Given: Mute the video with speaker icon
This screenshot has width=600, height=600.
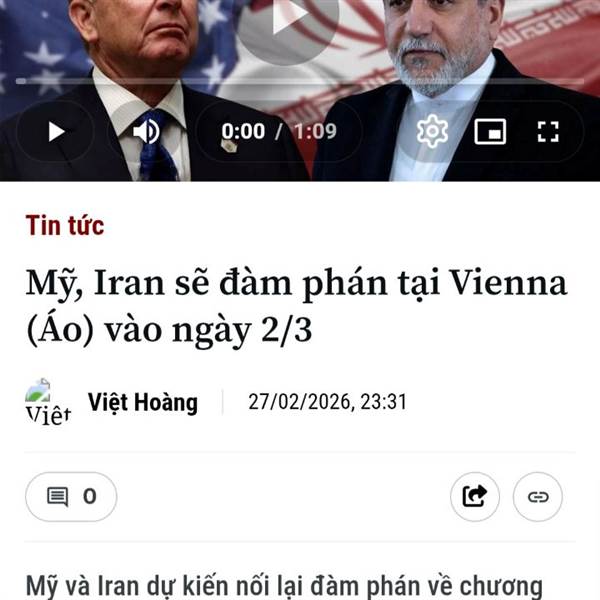Looking at the screenshot, I should (147, 132).
